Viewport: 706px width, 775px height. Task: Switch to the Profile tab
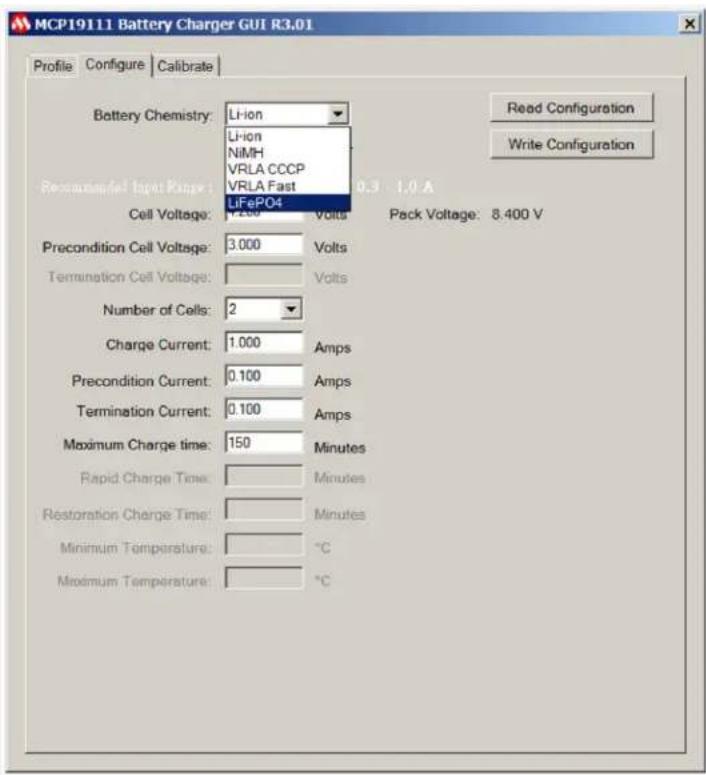pyautogui.click(x=53, y=66)
